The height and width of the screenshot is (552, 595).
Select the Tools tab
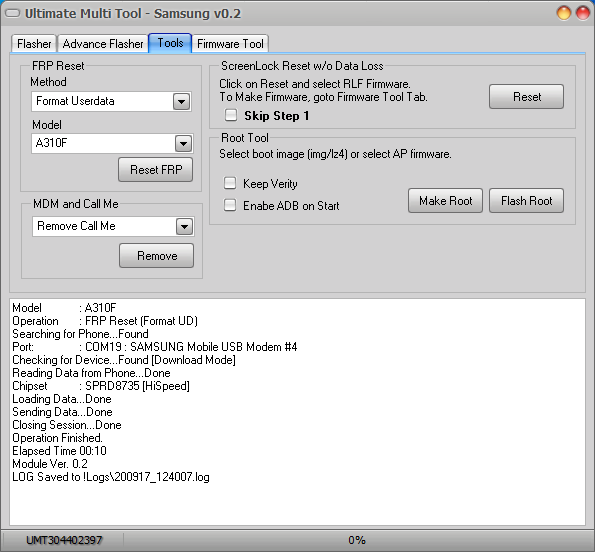coord(170,43)
